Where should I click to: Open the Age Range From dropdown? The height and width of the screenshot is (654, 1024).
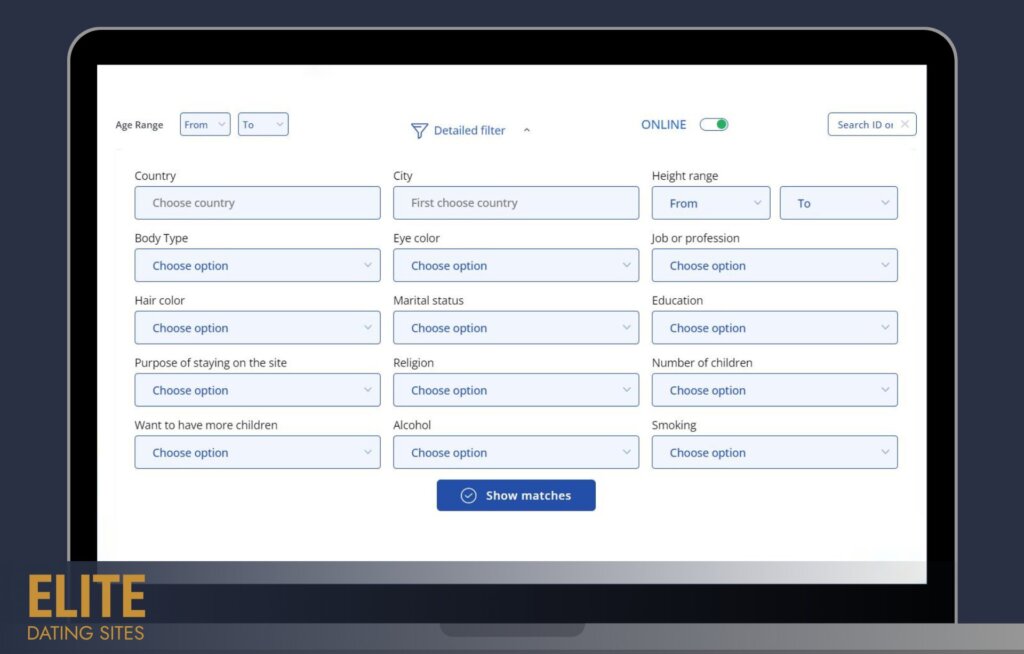tap(204, 124)
